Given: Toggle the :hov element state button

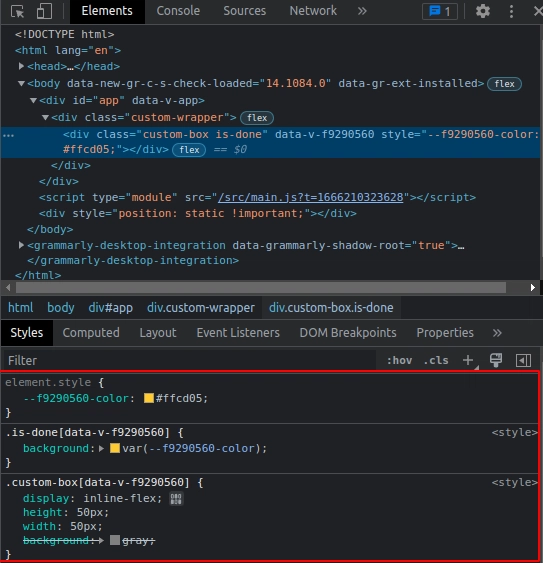Looking at the screenshot, I should (399, 360).
